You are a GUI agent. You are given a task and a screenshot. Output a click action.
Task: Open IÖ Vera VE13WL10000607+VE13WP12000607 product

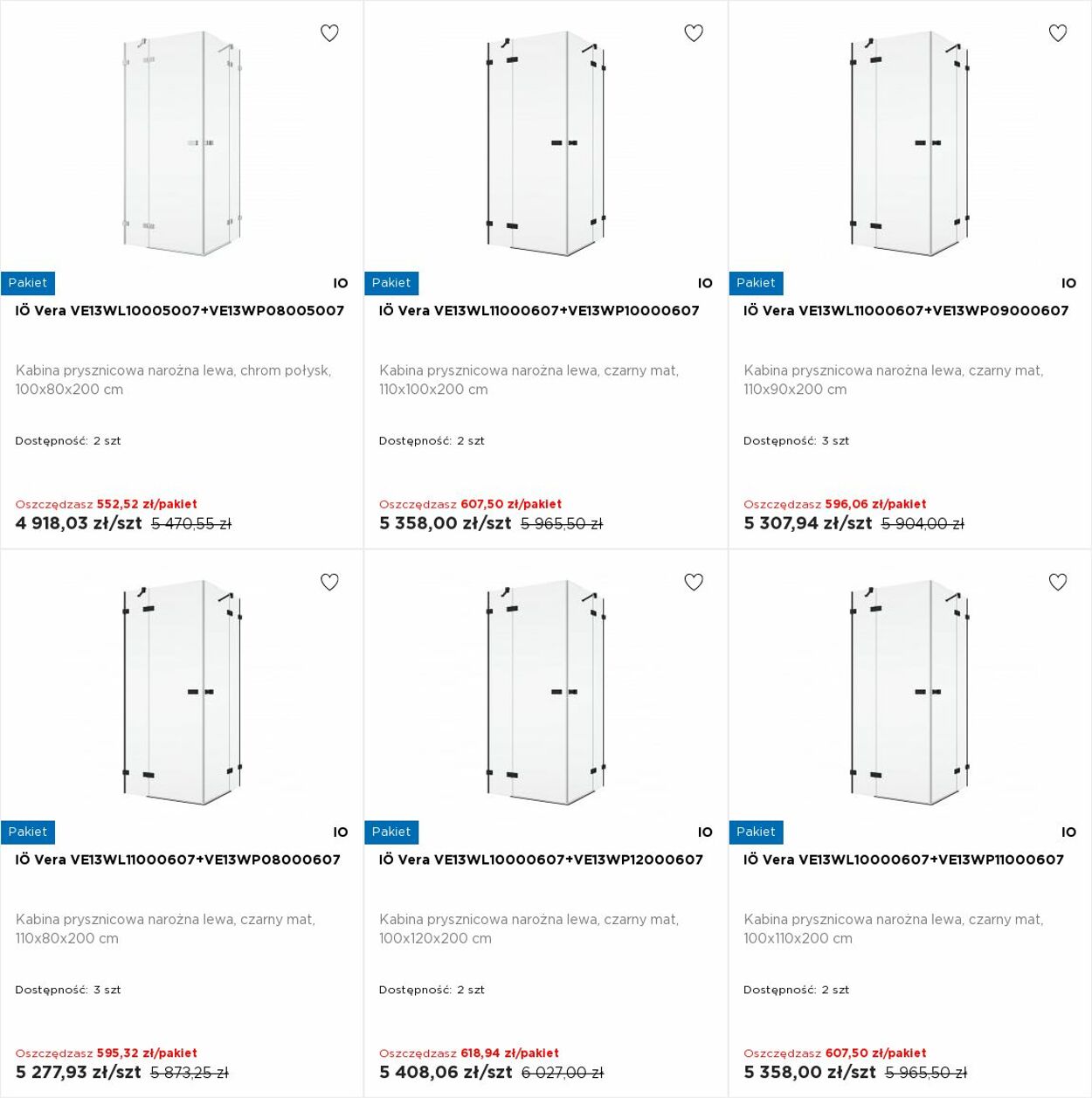pyautogui.click(x=541, y=860)
